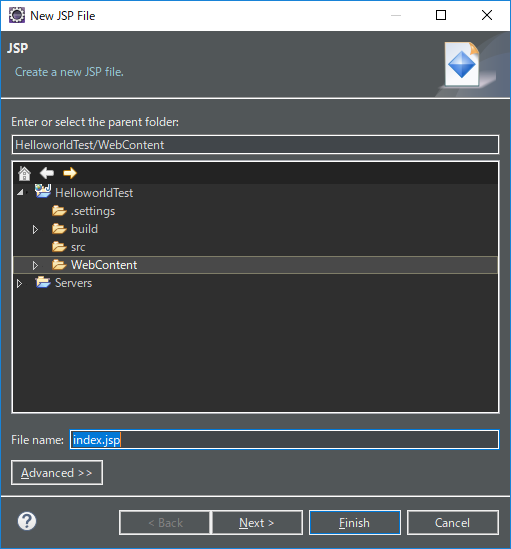
Task: Click the src folder icon
Action: coord(59,246)
